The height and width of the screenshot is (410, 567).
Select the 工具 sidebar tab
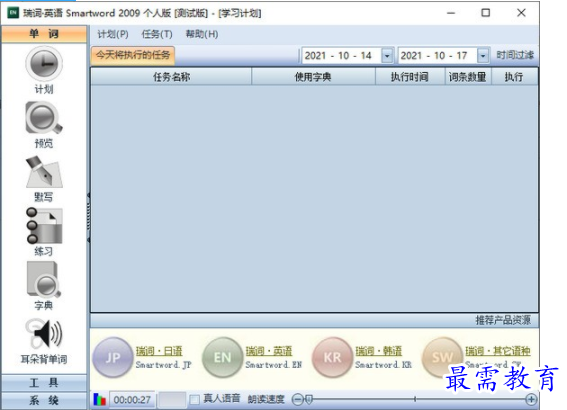(x=44, y=383)
